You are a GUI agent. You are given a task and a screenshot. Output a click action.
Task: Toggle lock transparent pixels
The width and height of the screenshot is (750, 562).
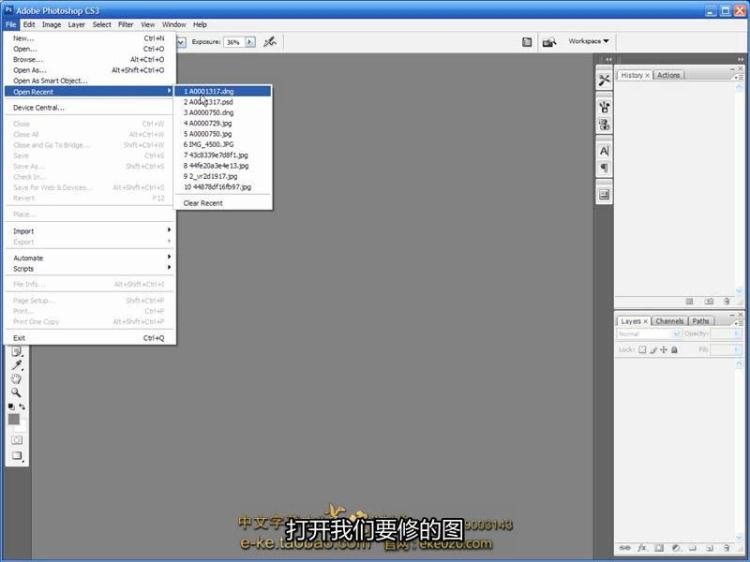coord(642,350)
